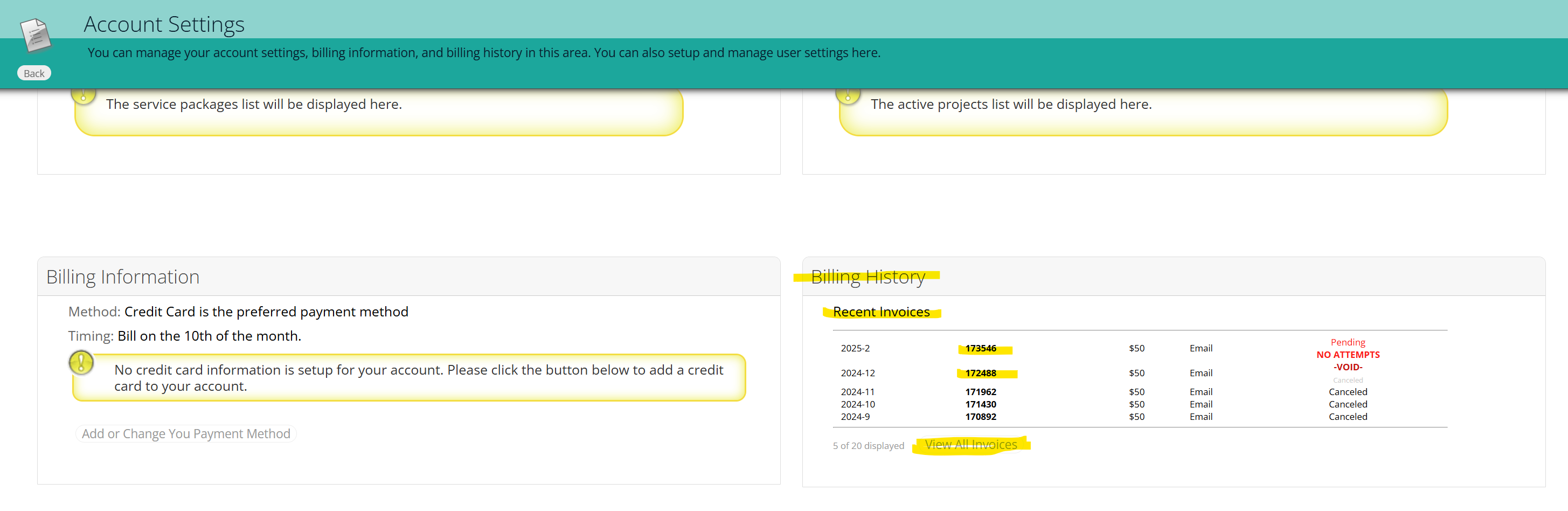Click the Account Settings page title

point(164,24)
